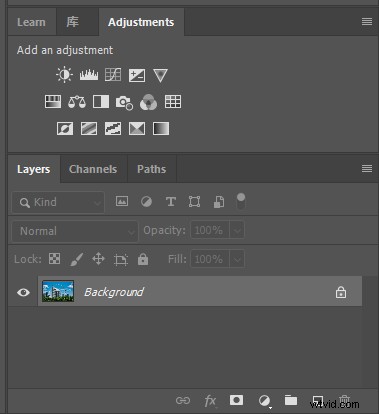The height and width of the screenshot is (414, 379).
Task: Select the Background layer thumbnail
Action: coord(58,291)
